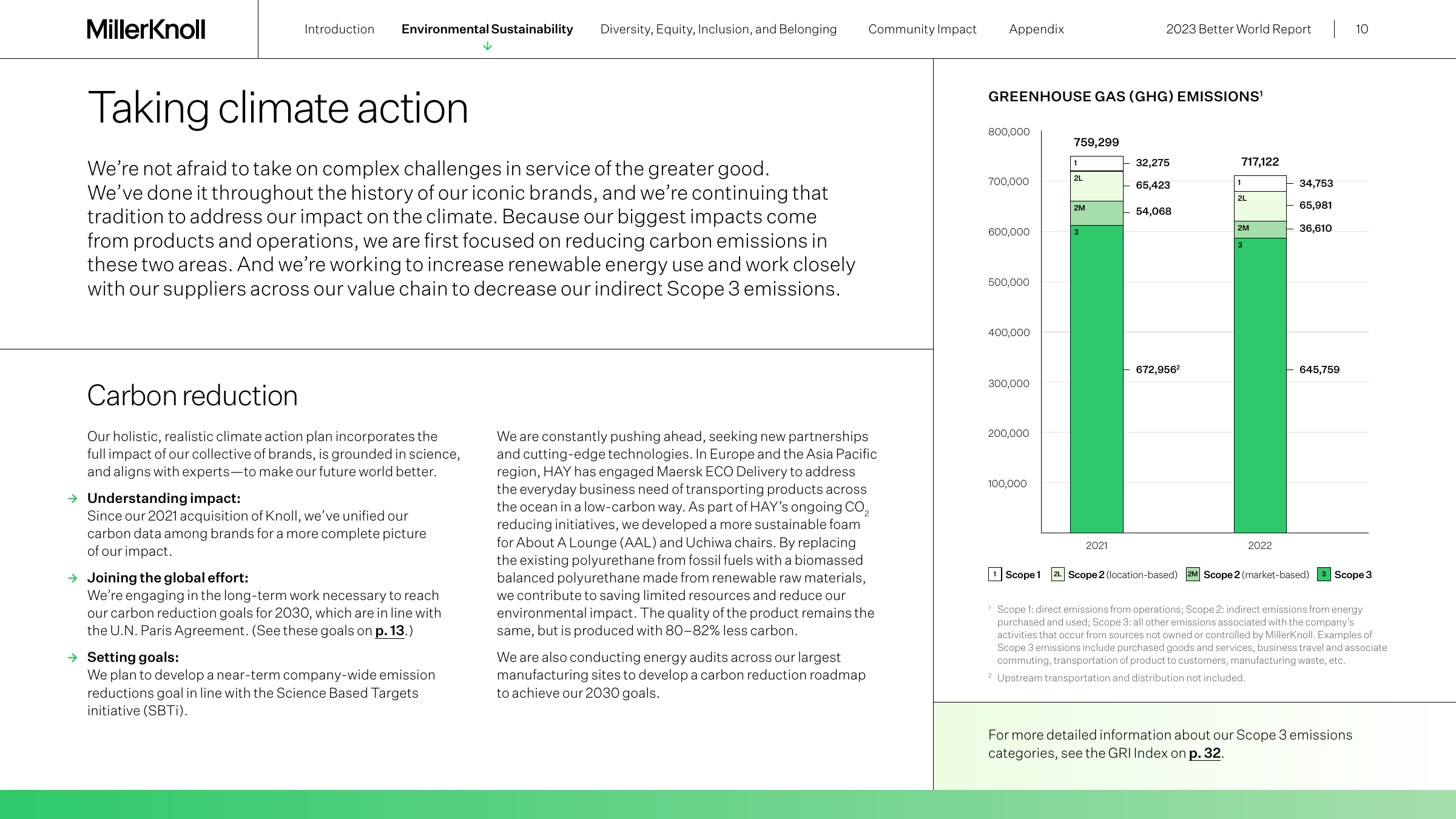The width and height of the screenshot is (1456, 819).
Task: Click the 672,956 Scope 3 data label
Action: click(1158, 369)
